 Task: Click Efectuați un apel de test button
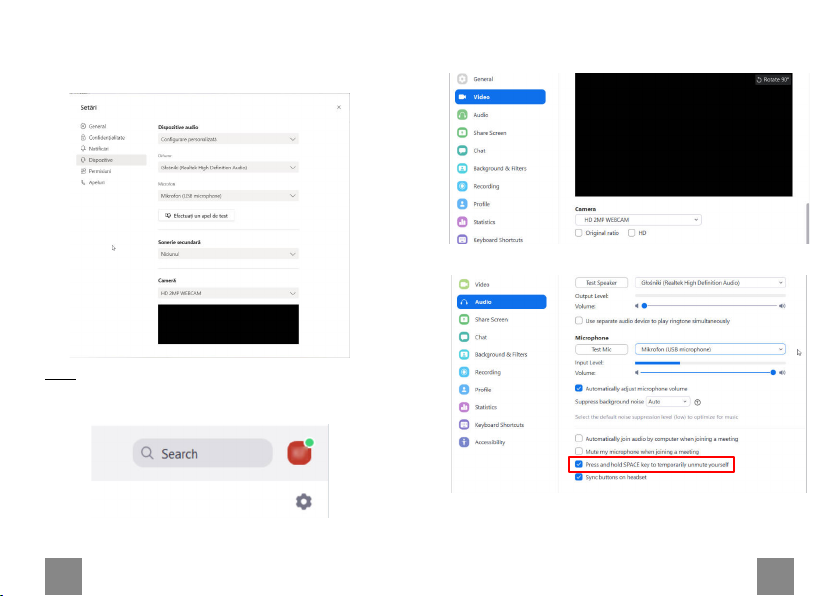[196, 216]
